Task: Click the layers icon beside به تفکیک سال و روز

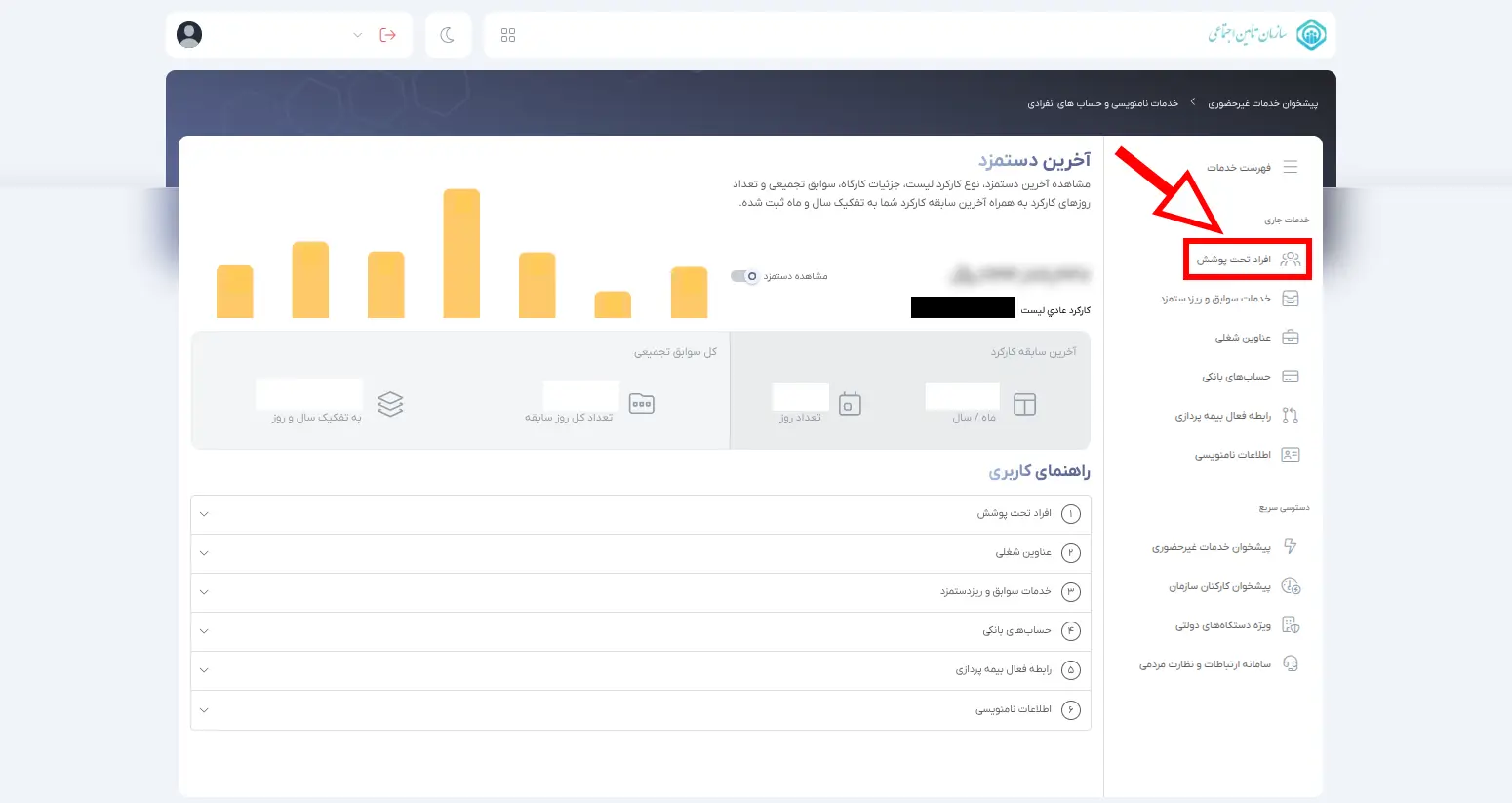Action: pyautogui.click(x=390, y=404)
